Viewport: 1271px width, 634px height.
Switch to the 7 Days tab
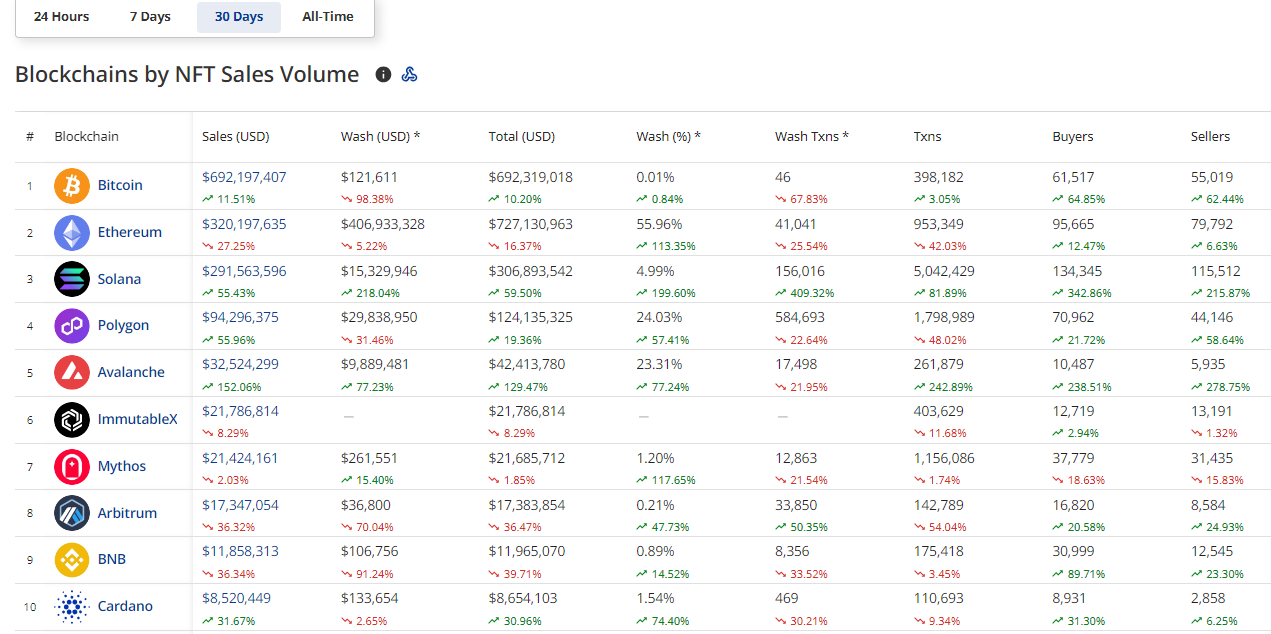[150, 17]
